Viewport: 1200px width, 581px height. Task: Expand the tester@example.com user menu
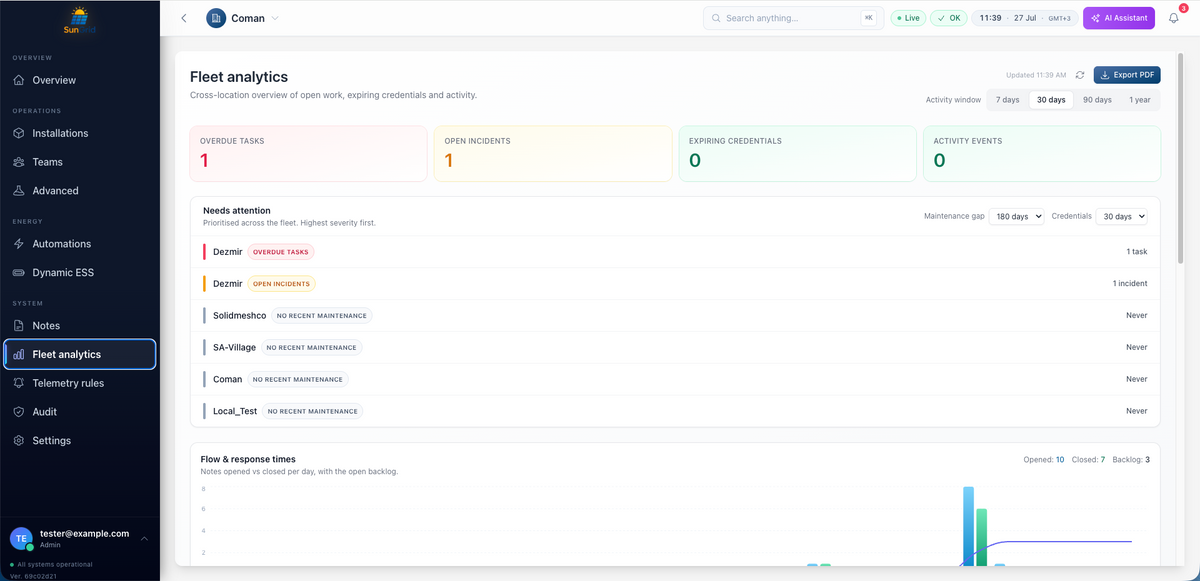click(x=80, y=539)
